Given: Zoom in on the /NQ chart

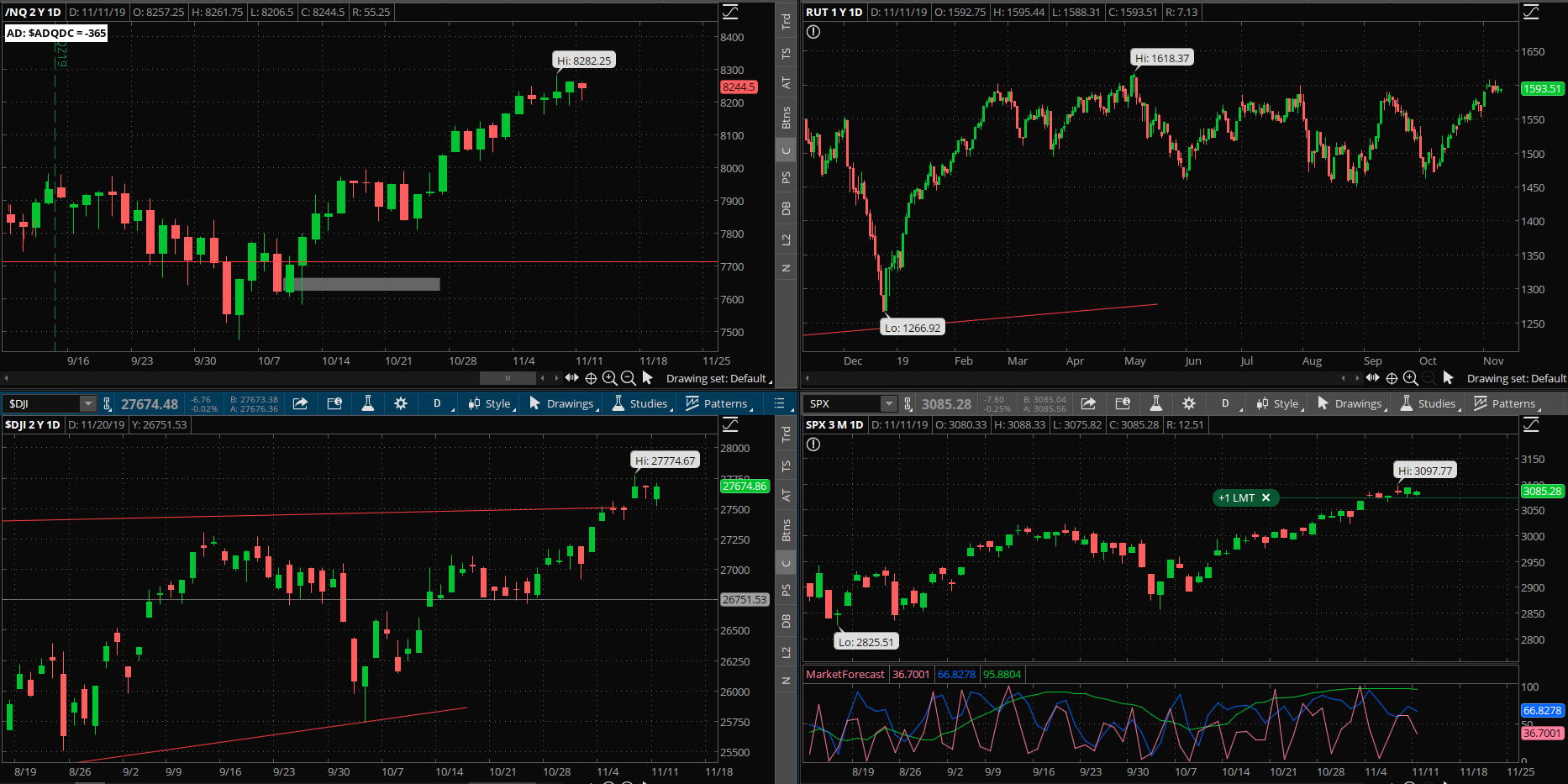Looking at the screenshot, I should pyautogui.click(x=609, y=378).
